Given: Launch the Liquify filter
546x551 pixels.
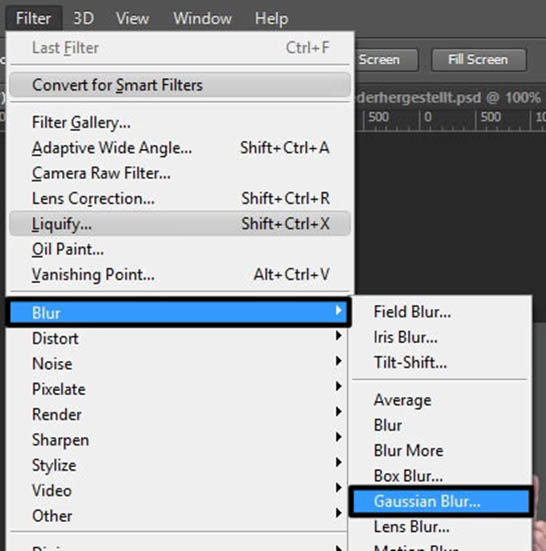Looking at the screenshot, I should 180,224.
